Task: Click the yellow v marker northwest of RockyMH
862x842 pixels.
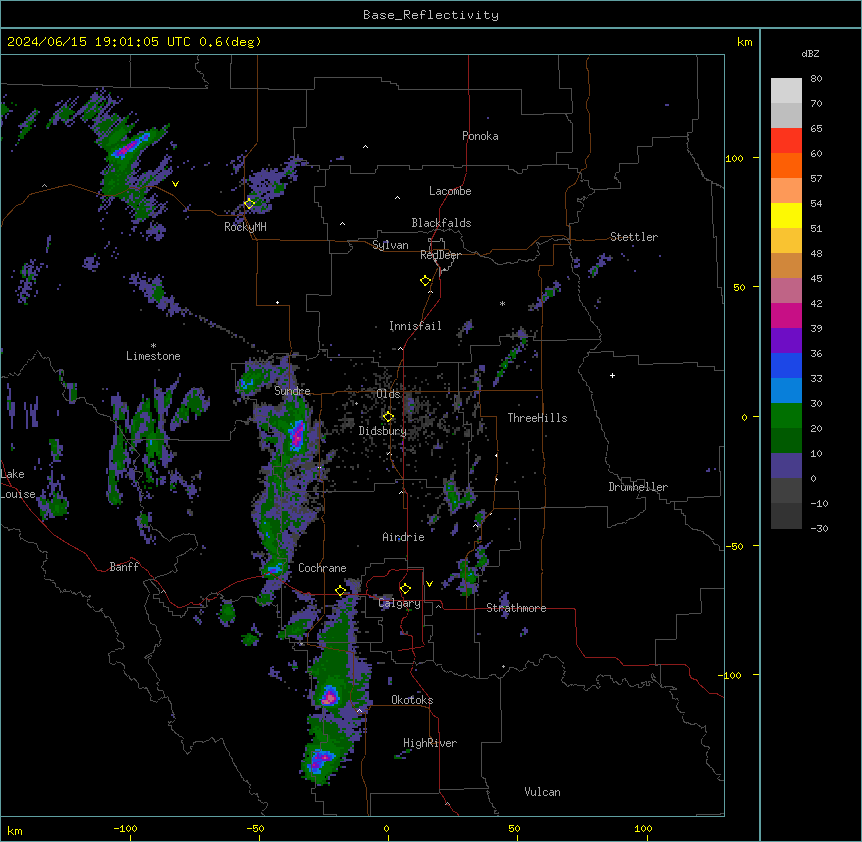Action: pos(175,184)
